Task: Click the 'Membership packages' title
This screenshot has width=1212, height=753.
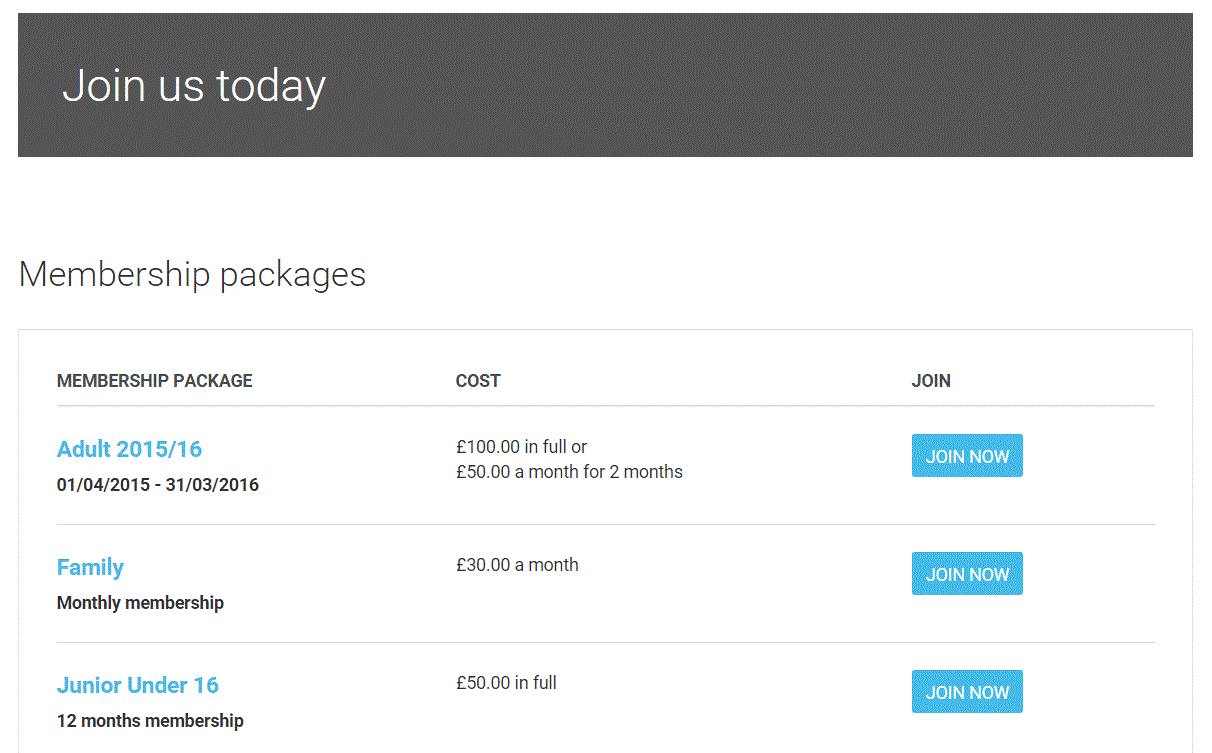Action: tap(192, 274)
